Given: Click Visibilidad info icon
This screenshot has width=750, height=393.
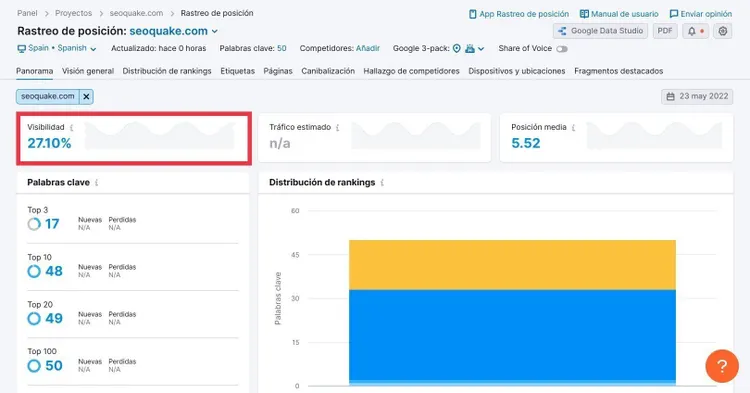Looking at the screenshot, I should click(x=71, y=128).
